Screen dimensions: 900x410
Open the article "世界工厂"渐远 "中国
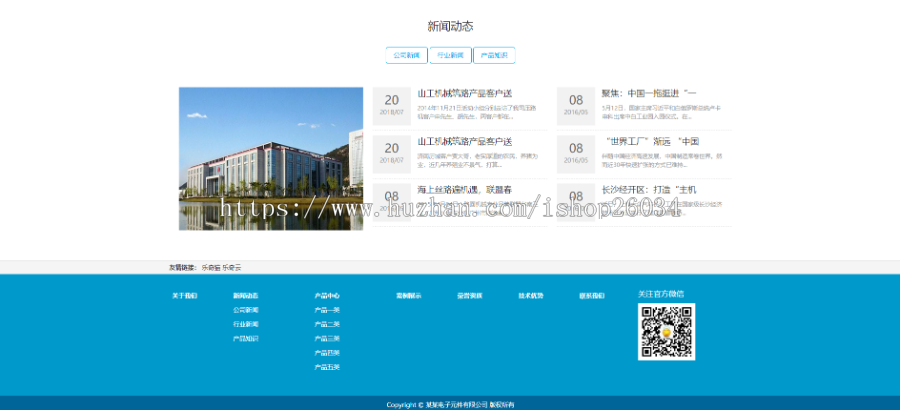coord(653,141)
